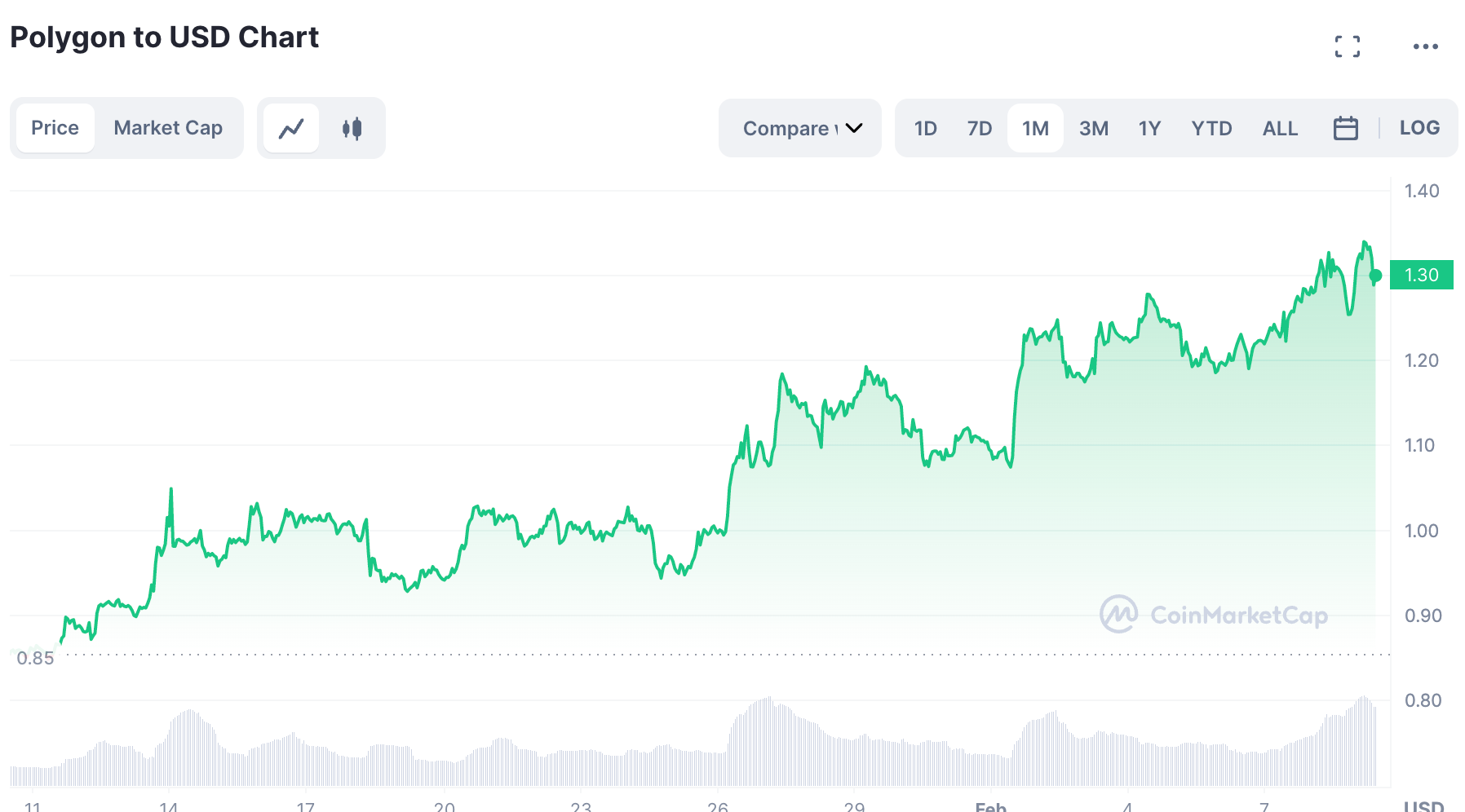Click the 1.00 y-axis label

tap(1421, 531)
